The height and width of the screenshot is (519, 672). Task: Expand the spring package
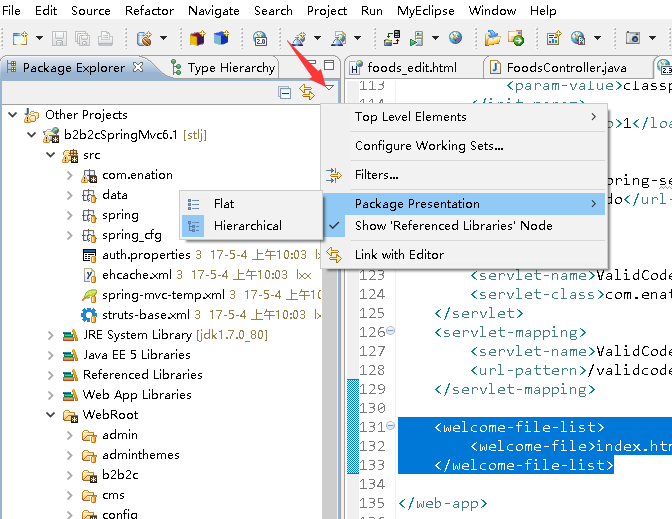tap(69, 215)
